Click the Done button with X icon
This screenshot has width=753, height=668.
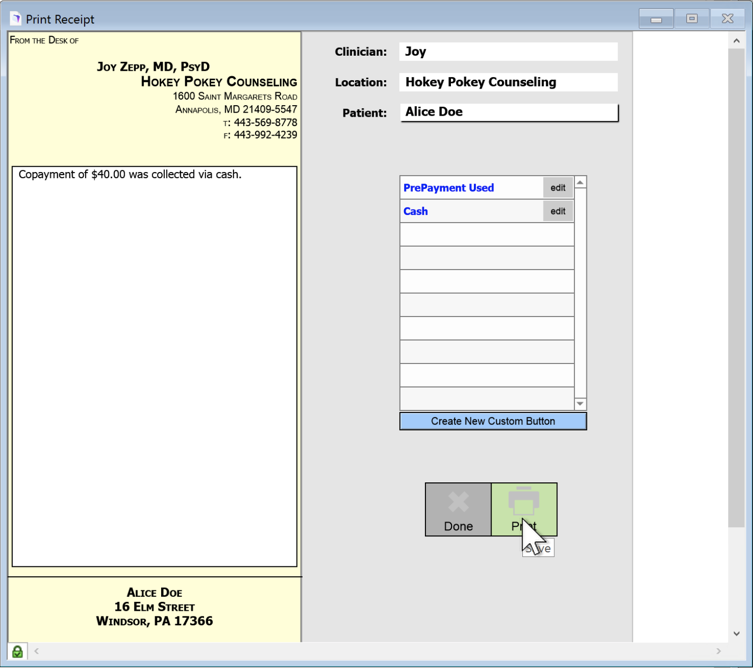[458, 509]
